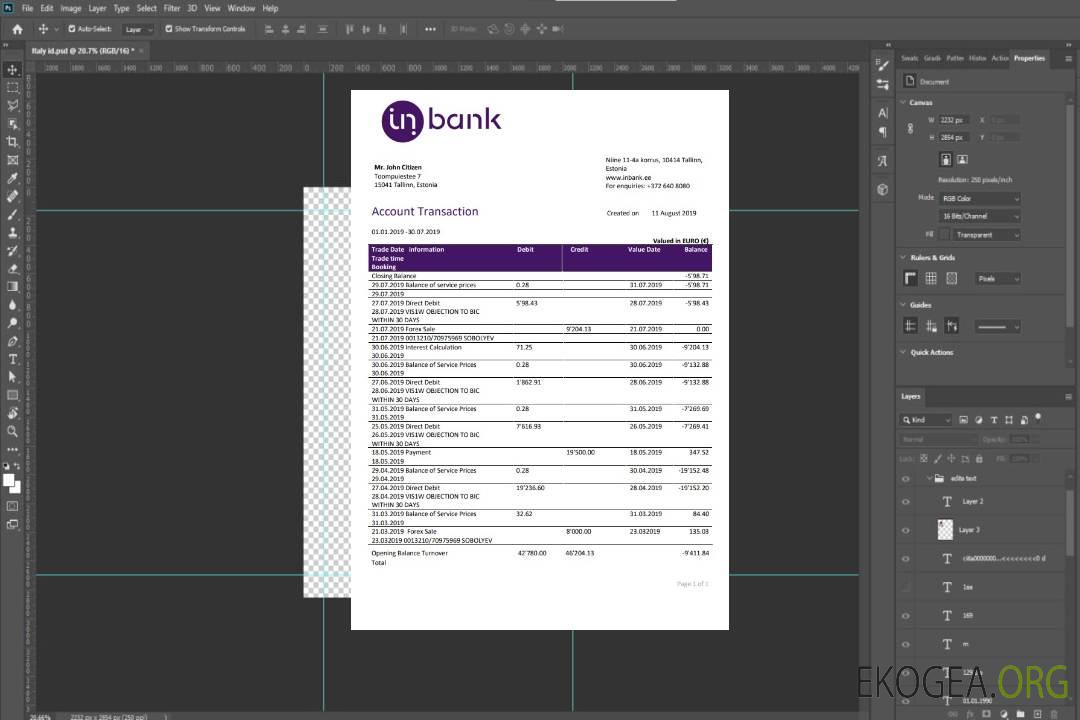Select the History Brush tool
Screen dimensions: 1080x720
click(12, 251)
